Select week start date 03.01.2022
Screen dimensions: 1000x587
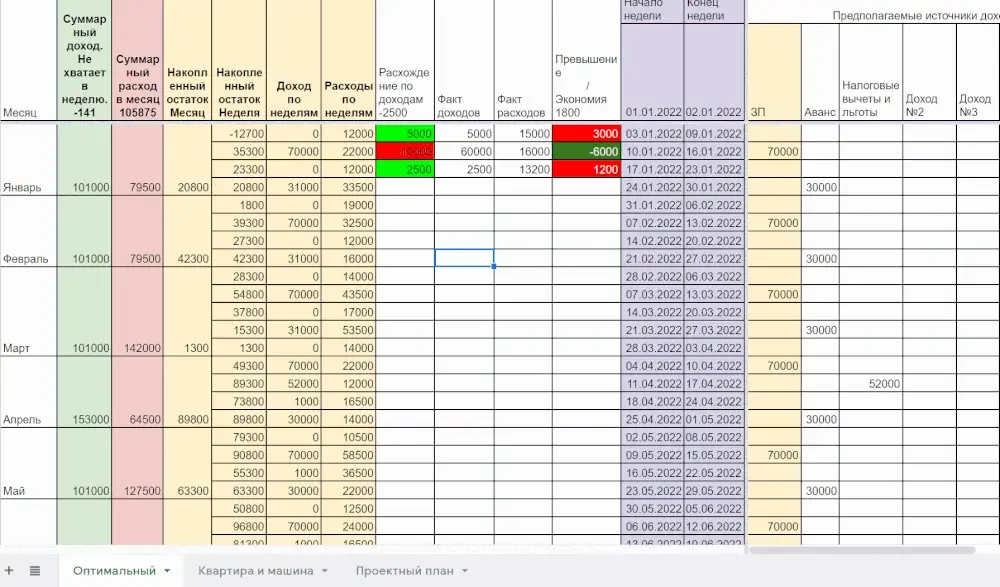coord(652,133)
